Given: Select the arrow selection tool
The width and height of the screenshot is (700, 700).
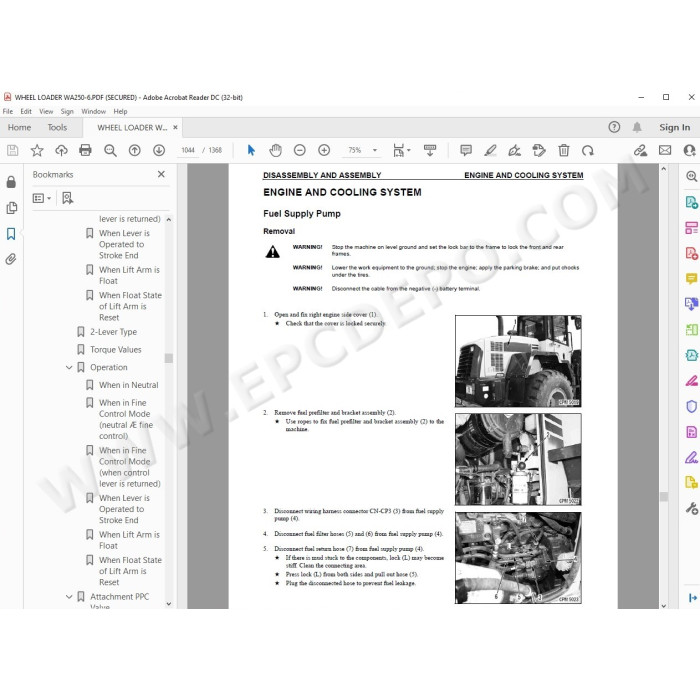Looking at the screenshot, I should 251,150.
